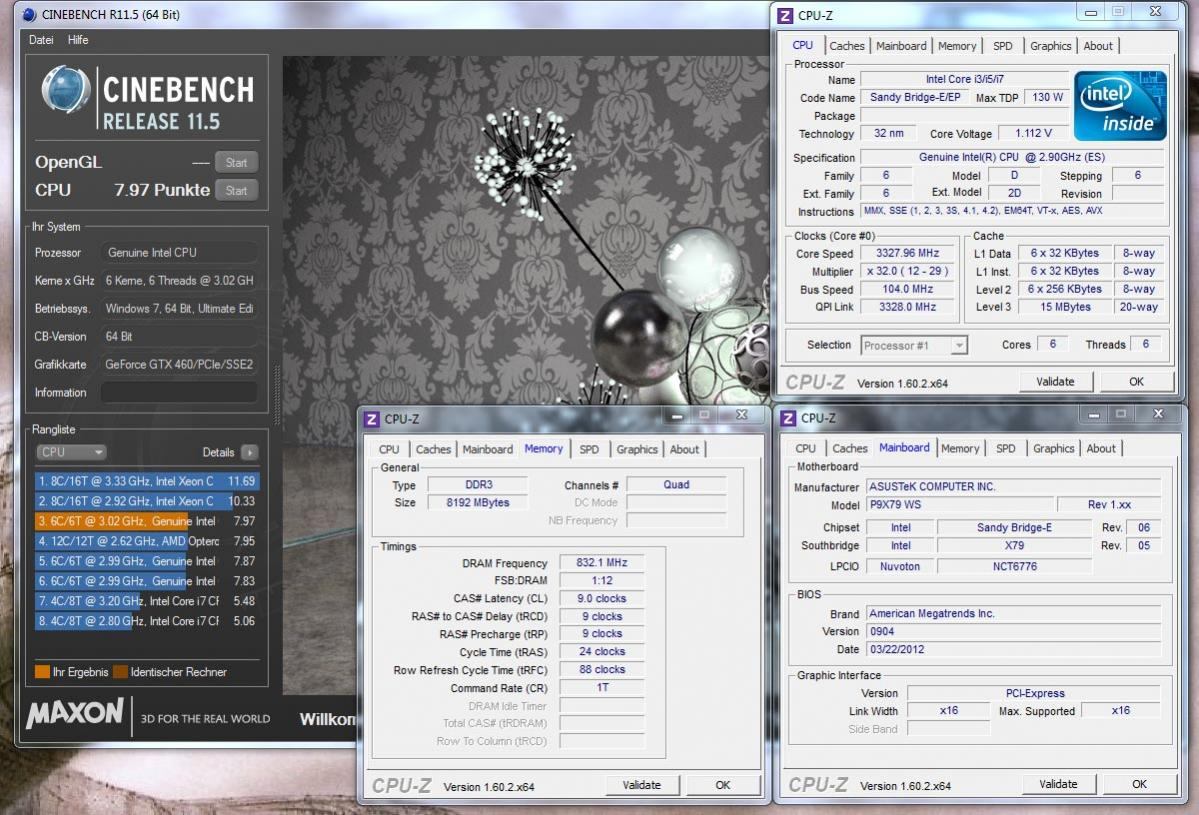The height and width of the screenshot is (815, 1199).
Task: Select highlighted ranking row 6C/6T @ 3.02 GHz
Action: point(147,521)
